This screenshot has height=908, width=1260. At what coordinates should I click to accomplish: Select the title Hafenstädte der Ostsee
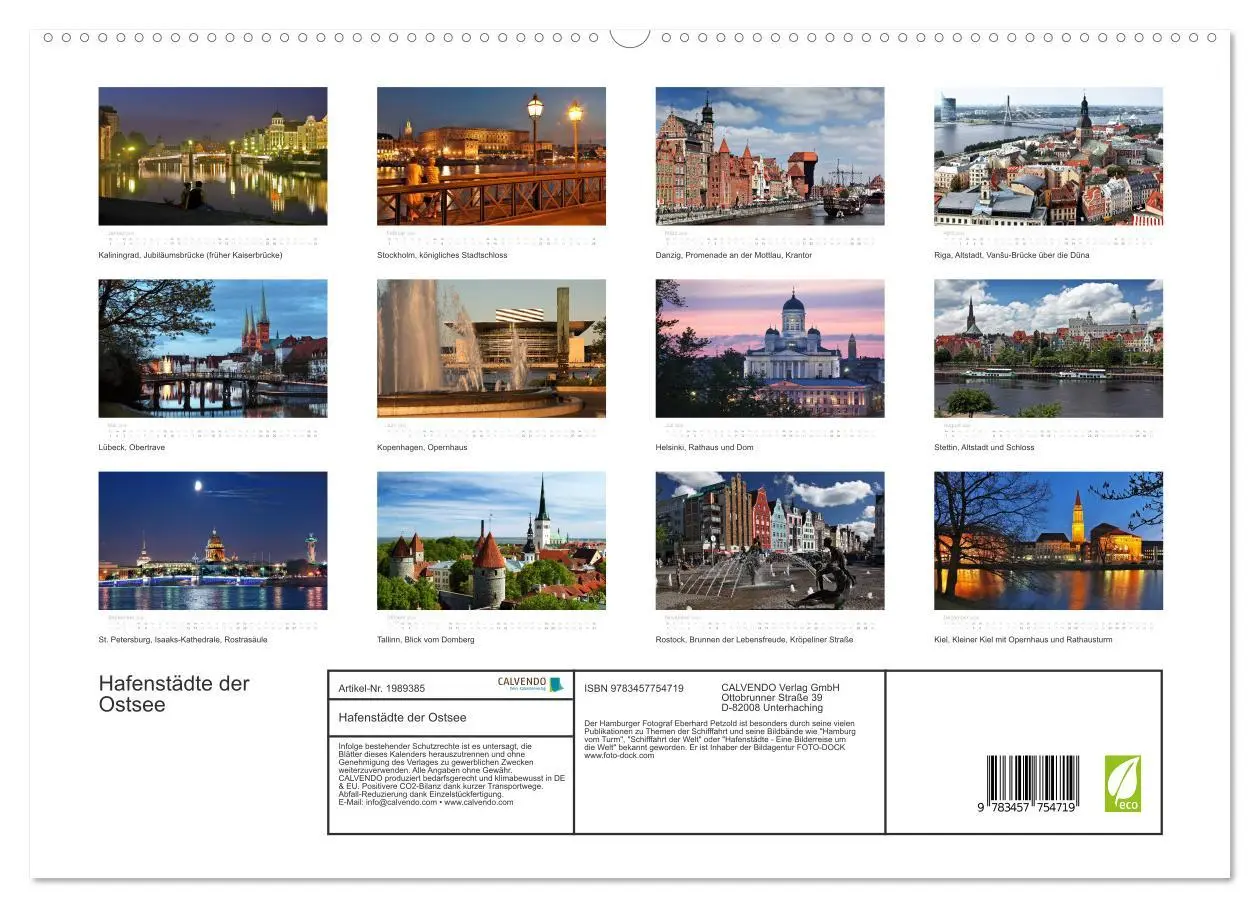tap(172, 693)
